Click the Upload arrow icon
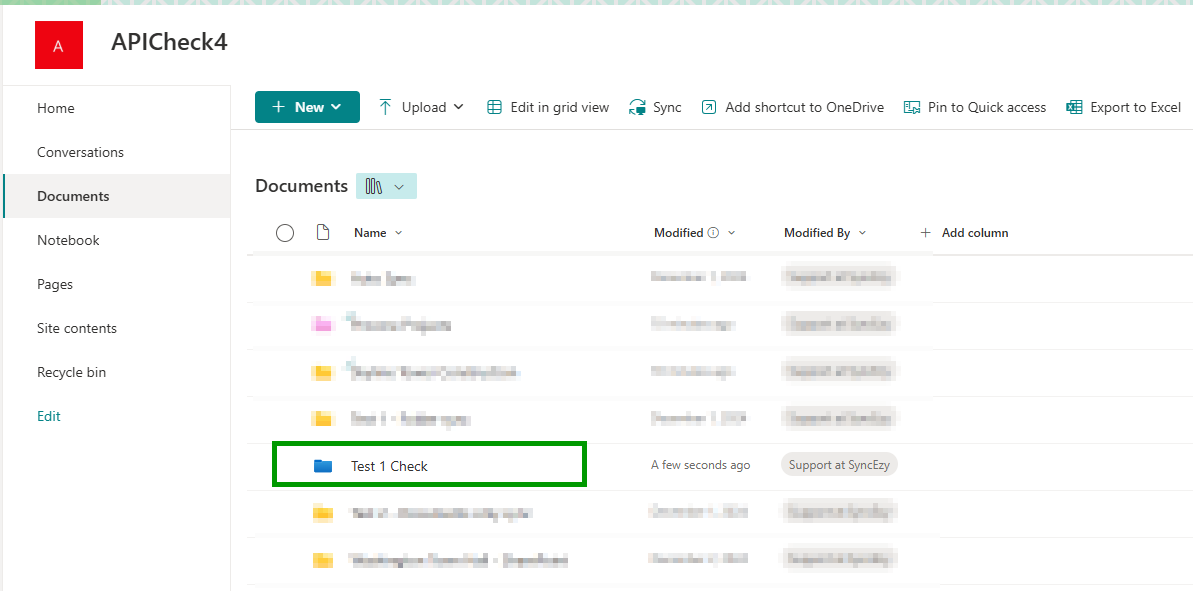The height and width of the screenshot is (591, 1193). point(385,107)
